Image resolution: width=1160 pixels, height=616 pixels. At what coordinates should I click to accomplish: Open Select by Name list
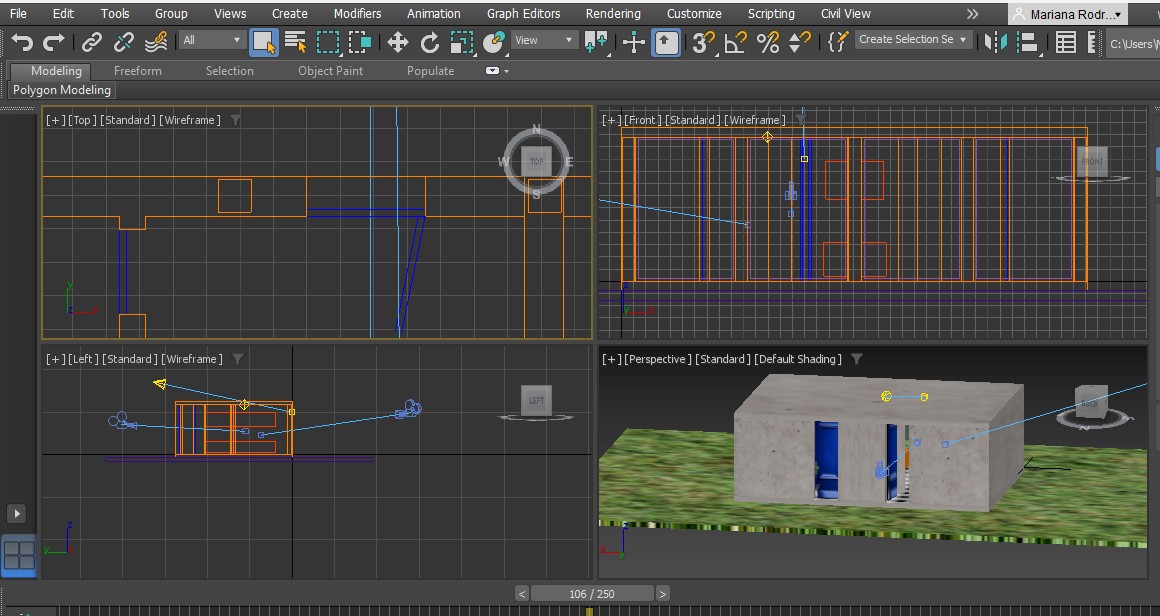296,41
